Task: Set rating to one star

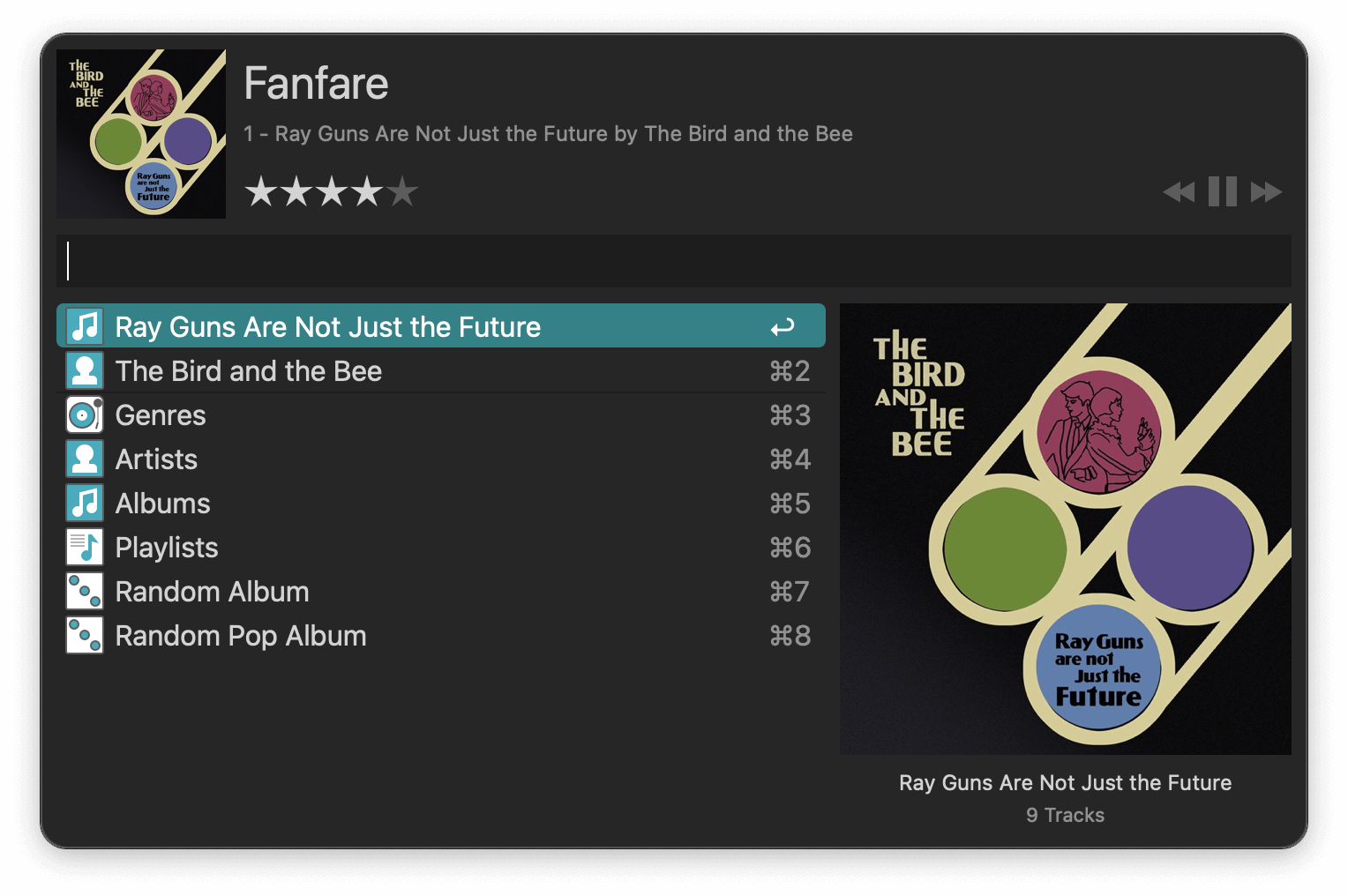Action: 261,191
